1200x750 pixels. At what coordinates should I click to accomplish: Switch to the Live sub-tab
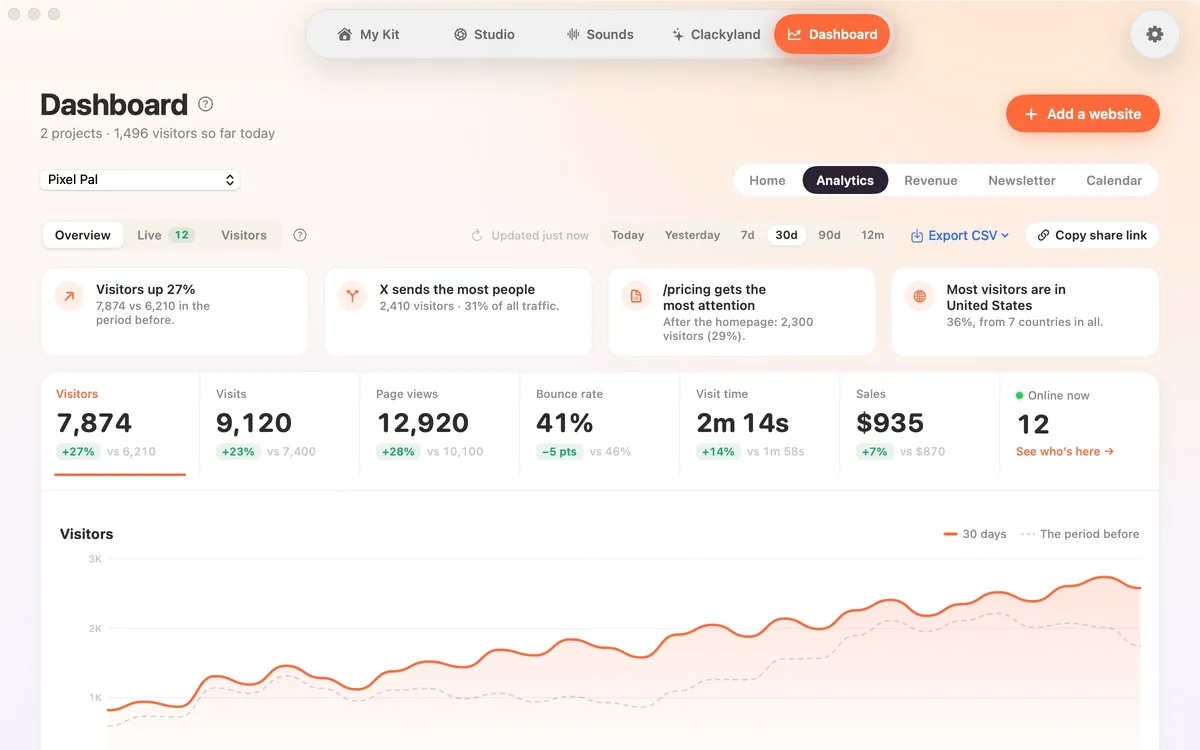(x=165, y=235)
